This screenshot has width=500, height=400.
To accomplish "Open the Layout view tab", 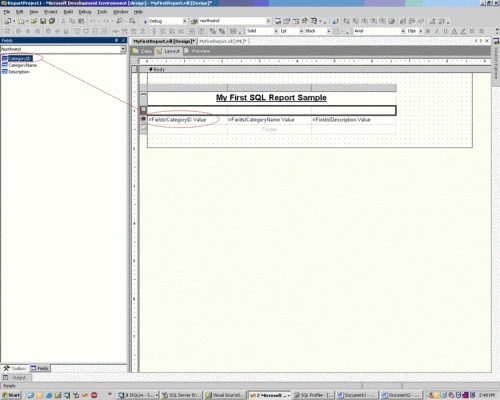I will (x=168, y=51).
